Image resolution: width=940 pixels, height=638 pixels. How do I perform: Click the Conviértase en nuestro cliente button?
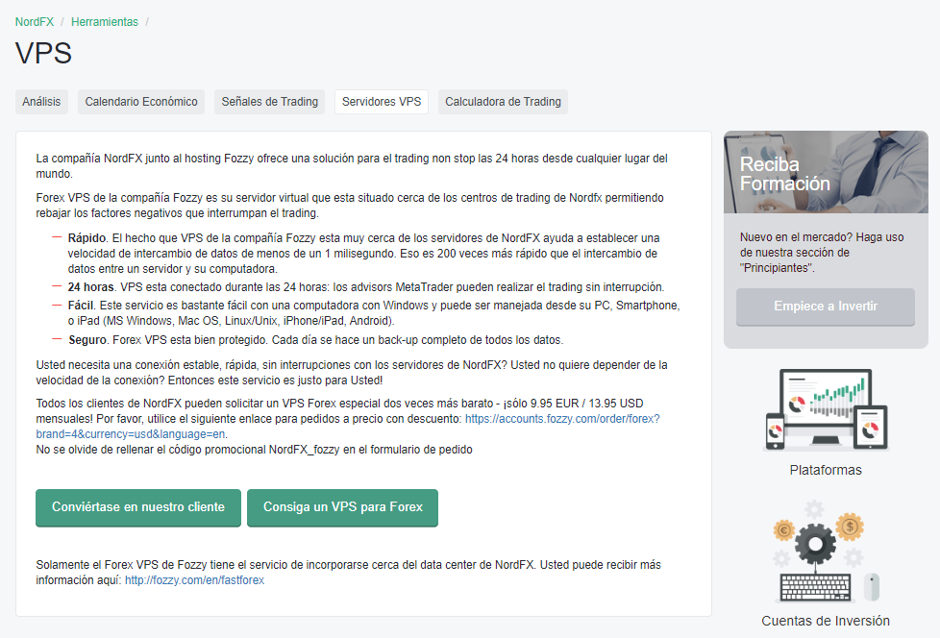click(x=137, y=508)
